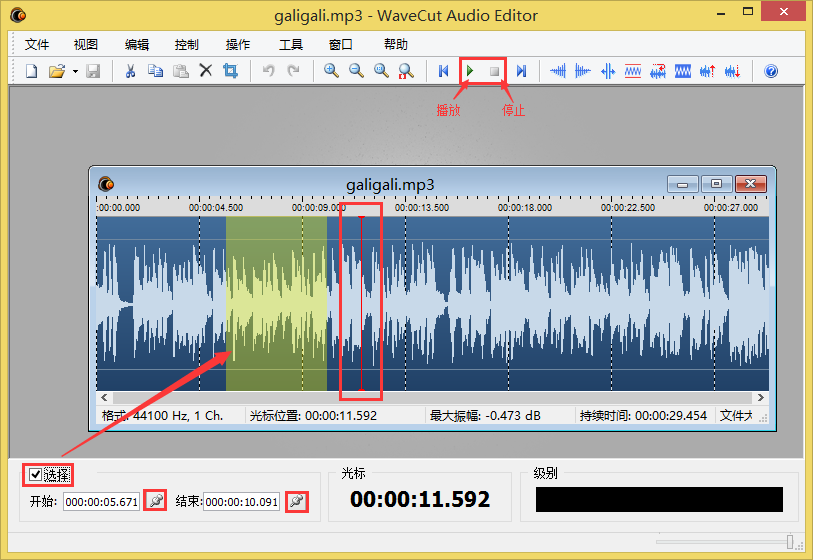
Task: Zoom out of the waveform
Action: pyautogui.click(x=356, y=71)
